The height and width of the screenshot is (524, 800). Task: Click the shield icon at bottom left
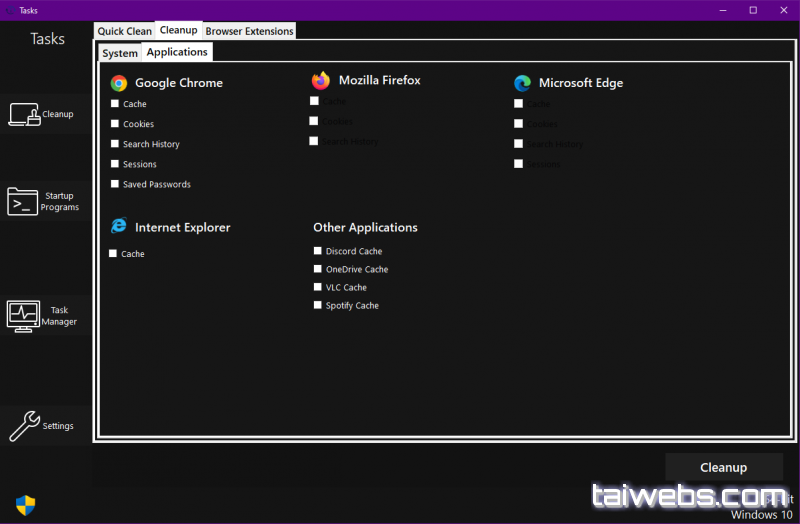pyautogui.click(x=25, y=504)
